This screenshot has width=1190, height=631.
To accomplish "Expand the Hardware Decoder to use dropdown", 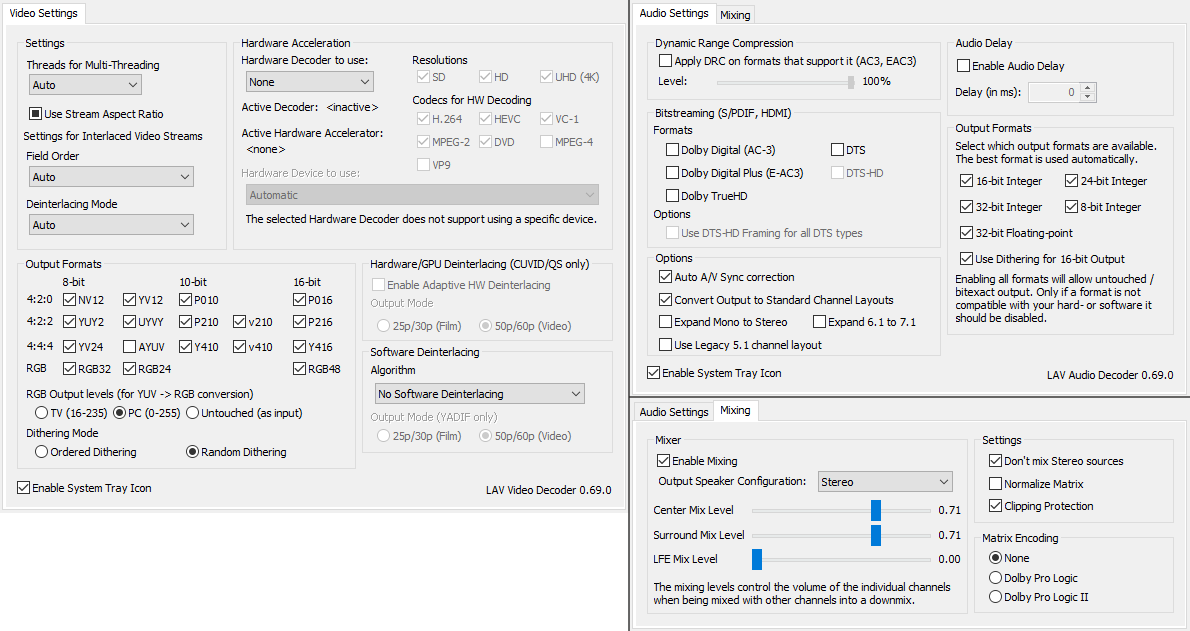I will [x=309, y=82].
